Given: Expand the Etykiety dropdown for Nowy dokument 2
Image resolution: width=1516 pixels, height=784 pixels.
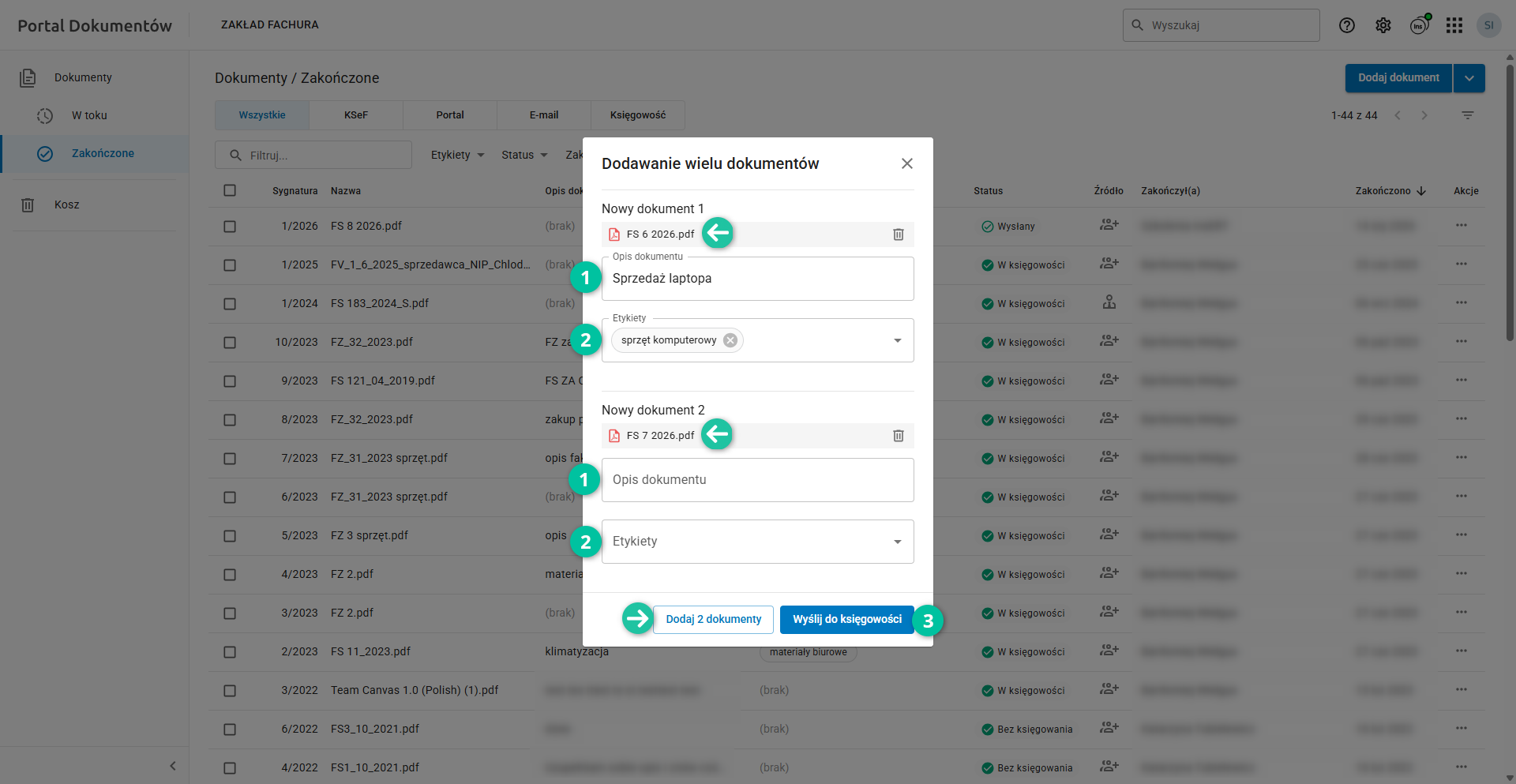Looking at the screenshot, I should coord(897,542).
